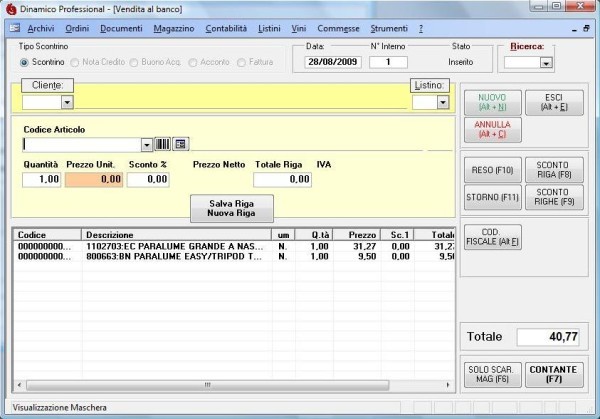Viewport: 600px width, 419px height.
Task: Open the Cliente combo box arrow
Action: point(67,102)
